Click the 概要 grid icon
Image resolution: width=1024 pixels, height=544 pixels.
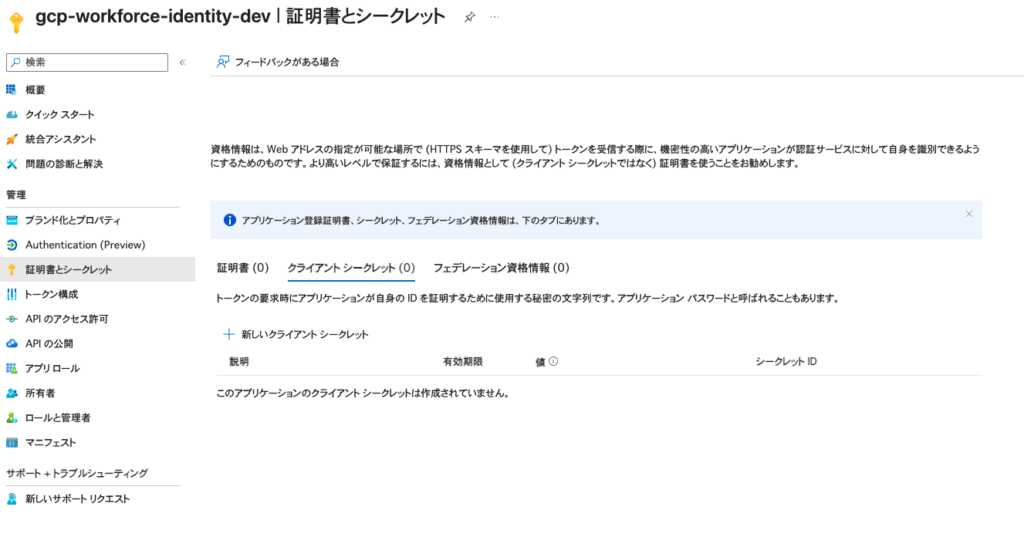pyautogui.click(x=12, y=89)
